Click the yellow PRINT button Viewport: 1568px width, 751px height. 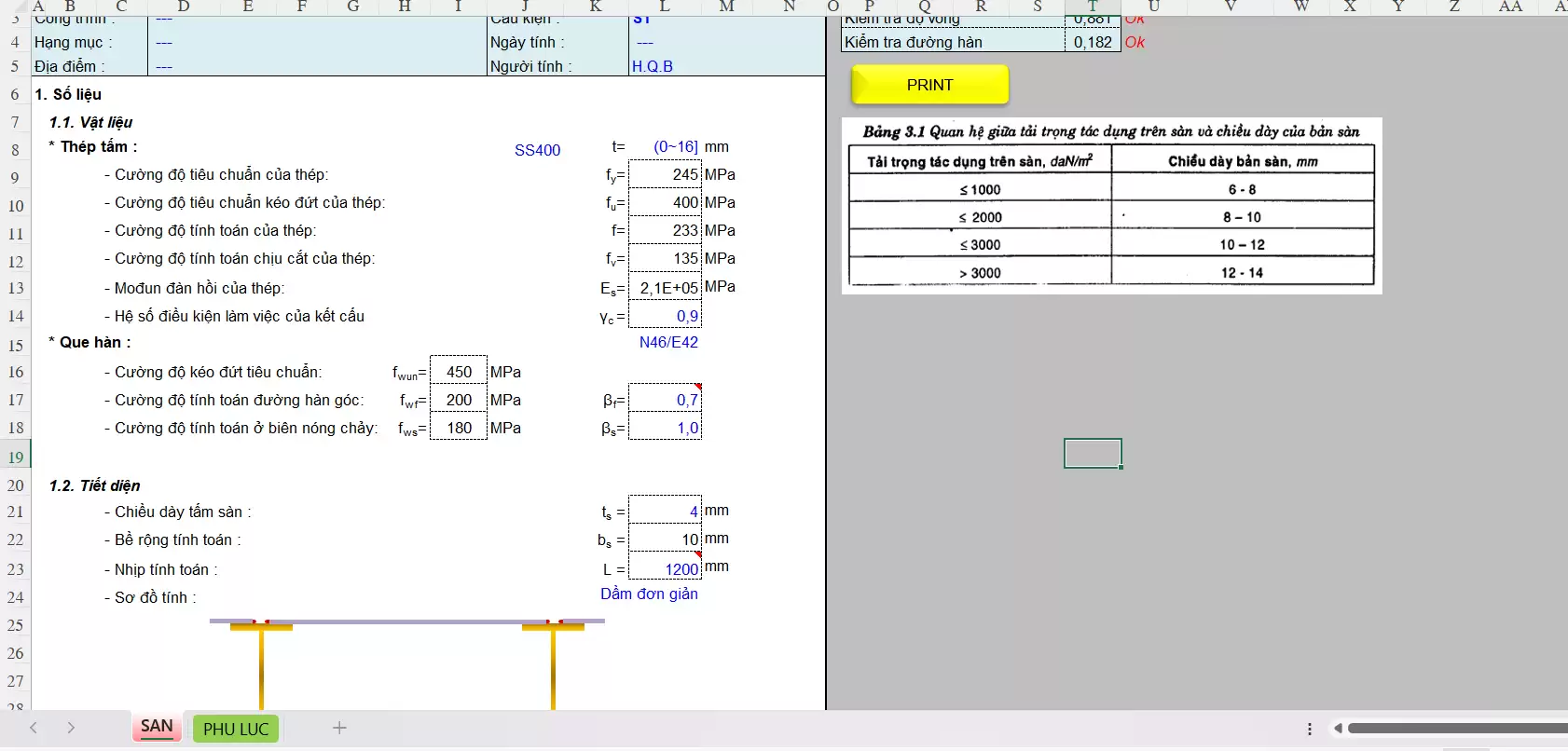pos(929,85)
